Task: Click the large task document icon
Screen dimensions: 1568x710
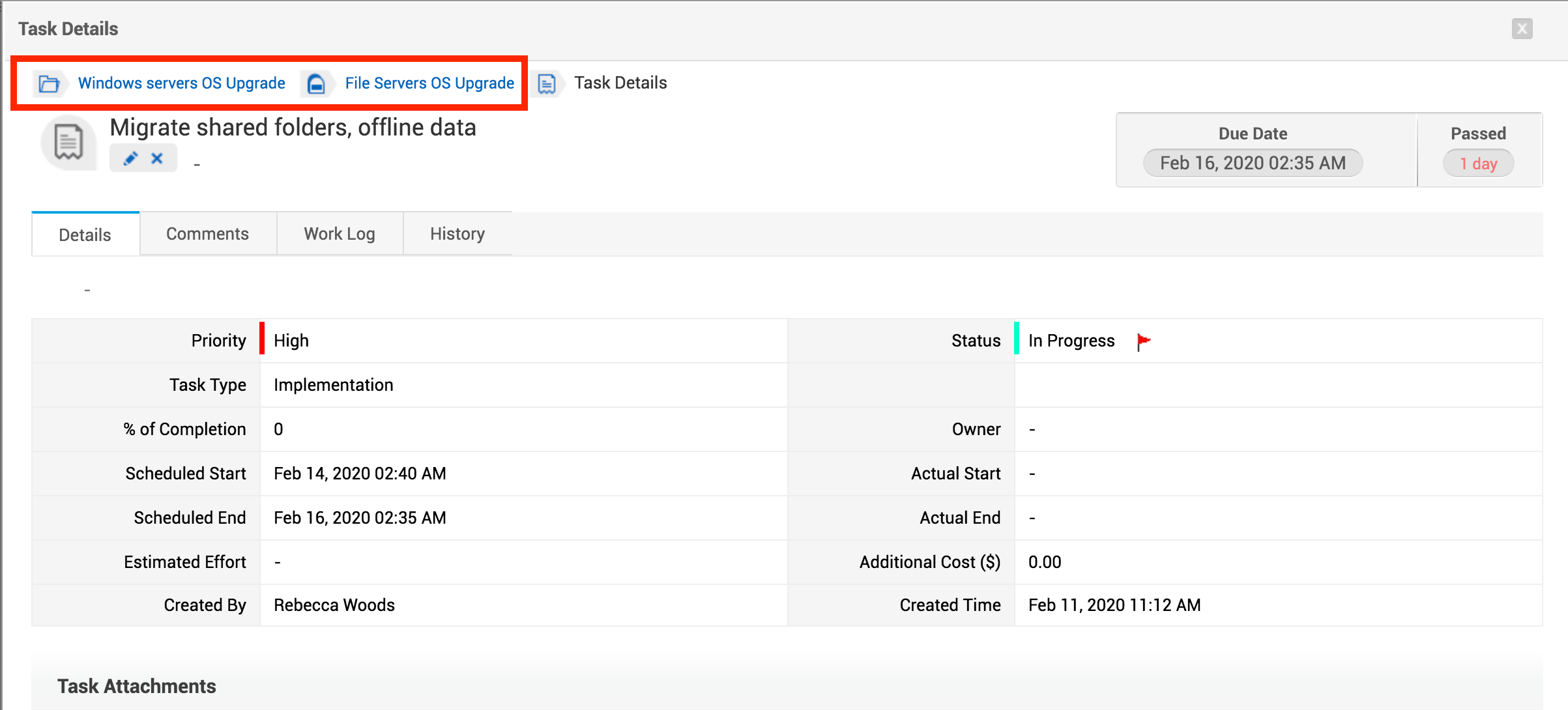Action: pos(68,142)
